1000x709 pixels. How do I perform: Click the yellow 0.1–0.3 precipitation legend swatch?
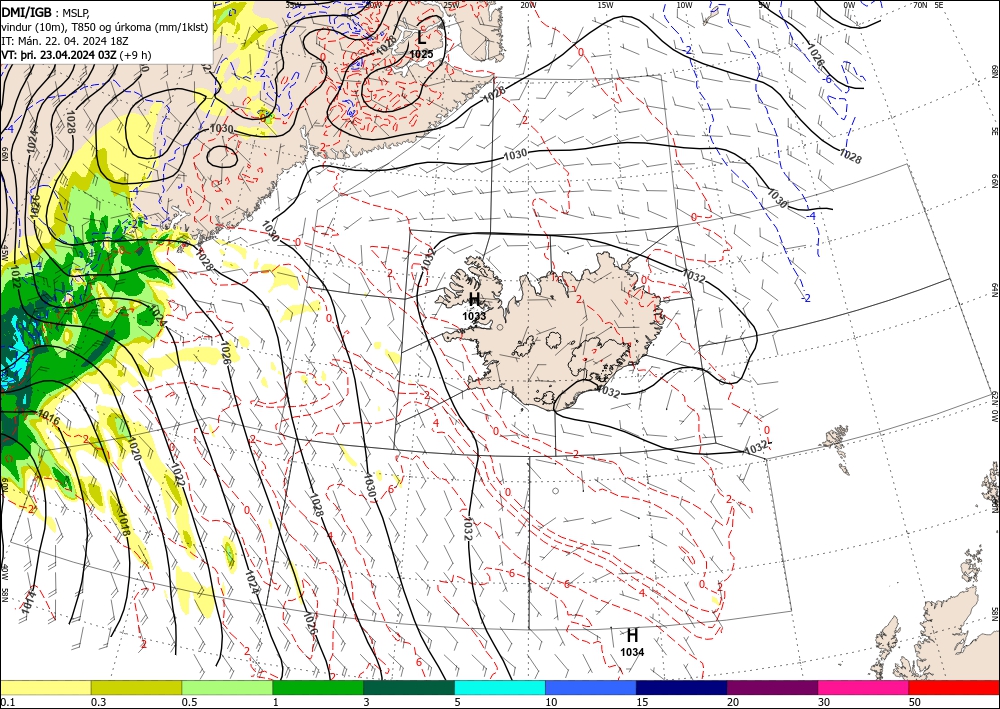pyautogui.click(x=45, y=687)
